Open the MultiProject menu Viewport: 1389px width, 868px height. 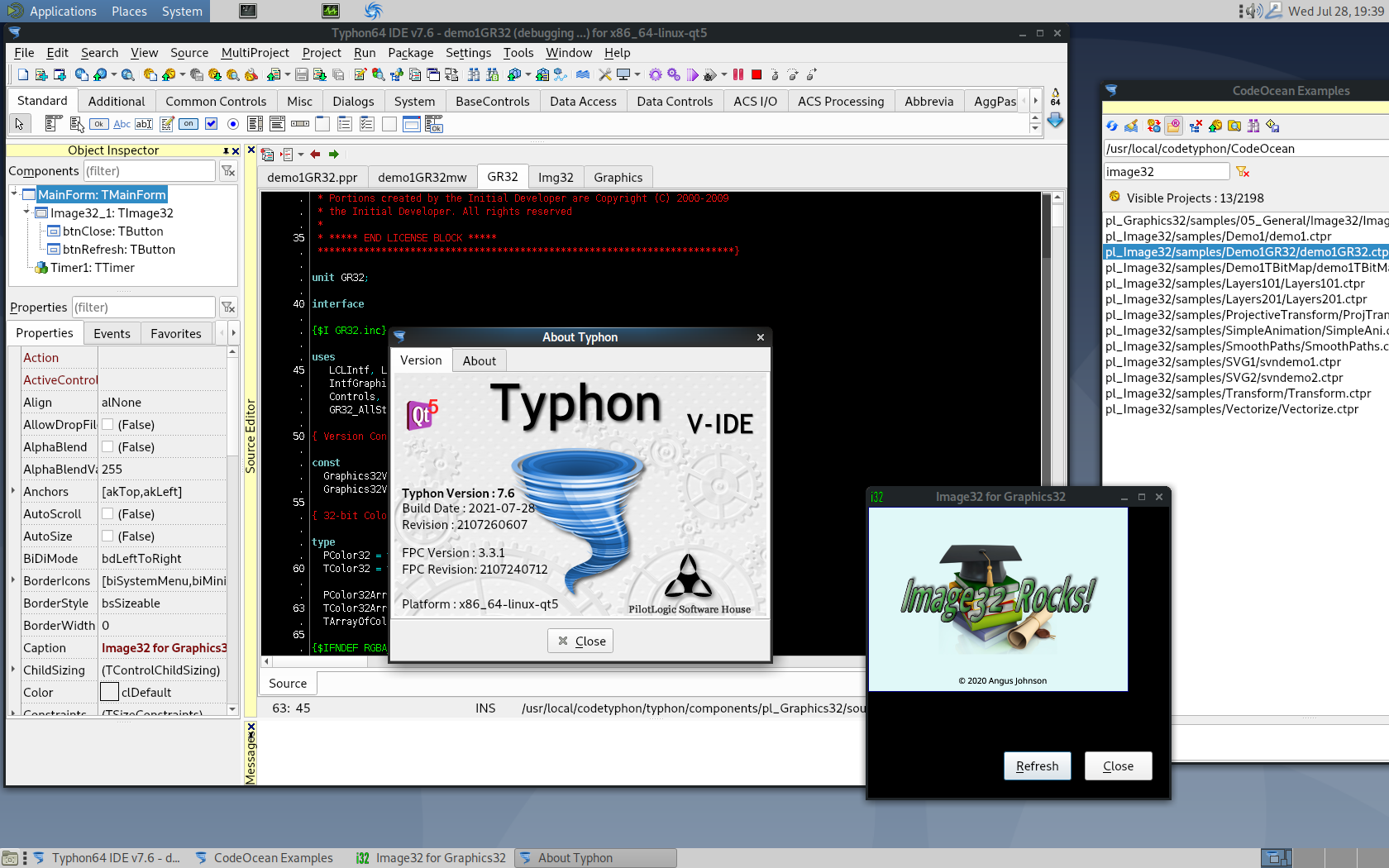click(x=255, y=53)
